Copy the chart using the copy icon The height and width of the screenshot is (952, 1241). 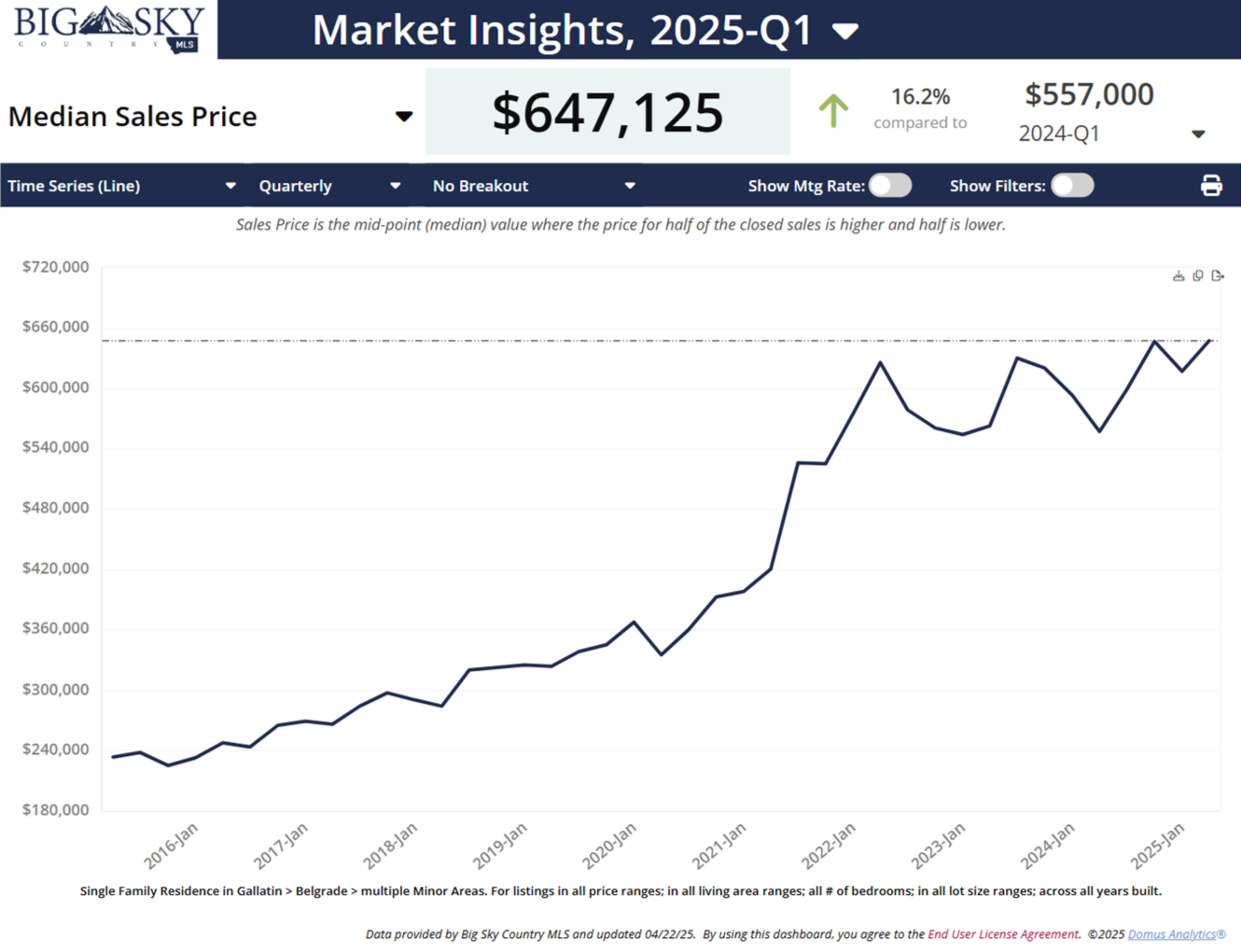click(1198, 276)
